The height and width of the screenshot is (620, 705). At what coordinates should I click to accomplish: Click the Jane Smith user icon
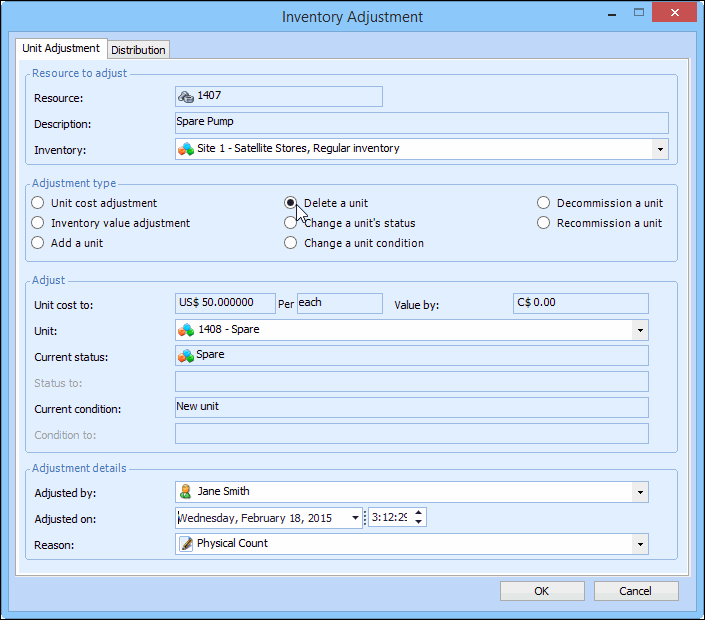click(186, 492)
